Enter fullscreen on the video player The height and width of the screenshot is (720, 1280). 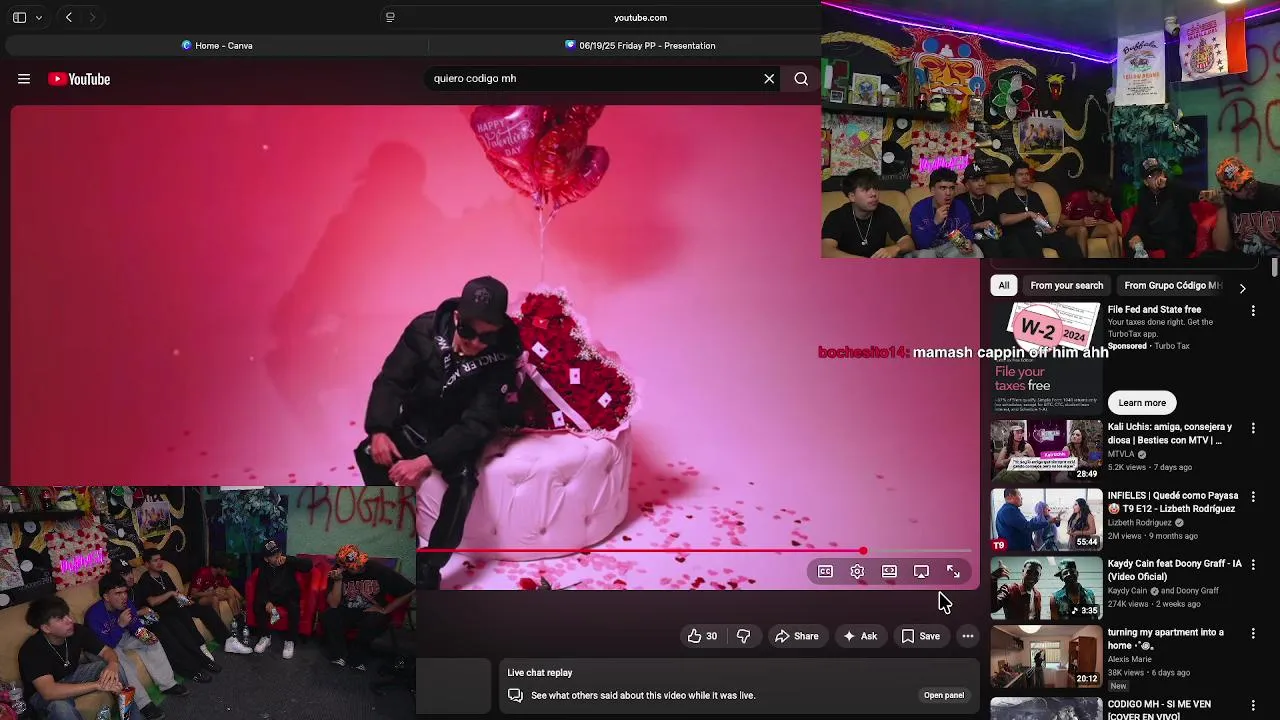[953, 571]
